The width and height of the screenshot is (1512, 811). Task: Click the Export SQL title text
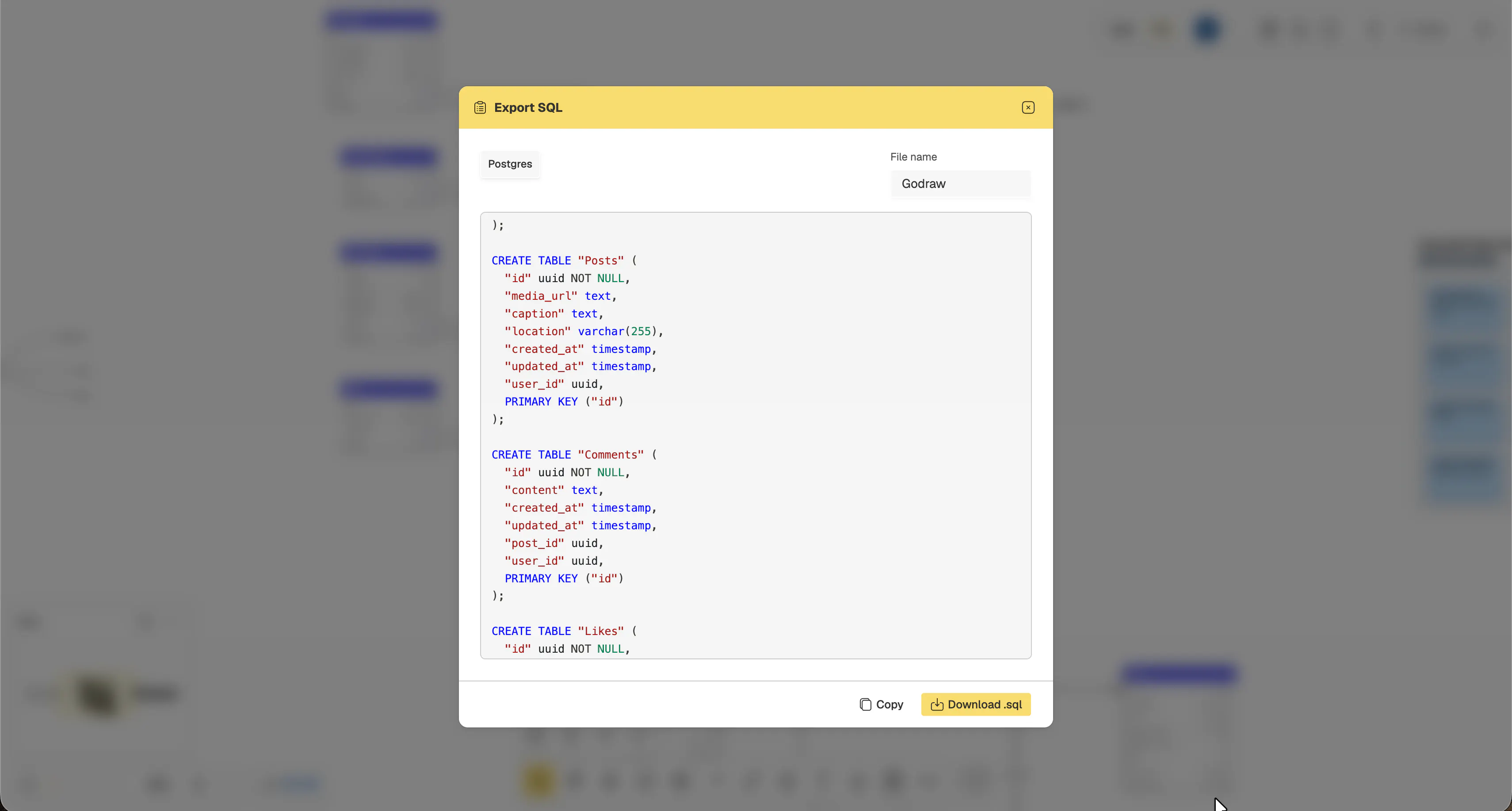coord(528,107)
